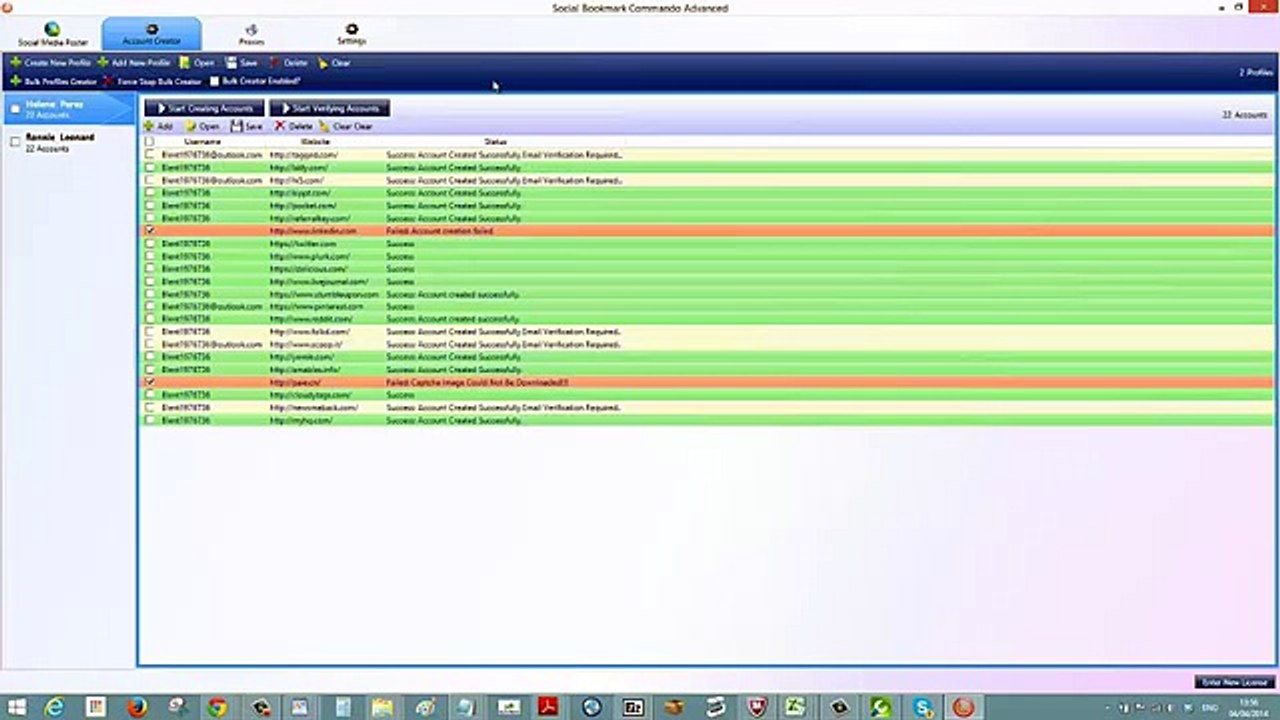Tick the select-all checkbox in the table header

[x=150, y=142]
